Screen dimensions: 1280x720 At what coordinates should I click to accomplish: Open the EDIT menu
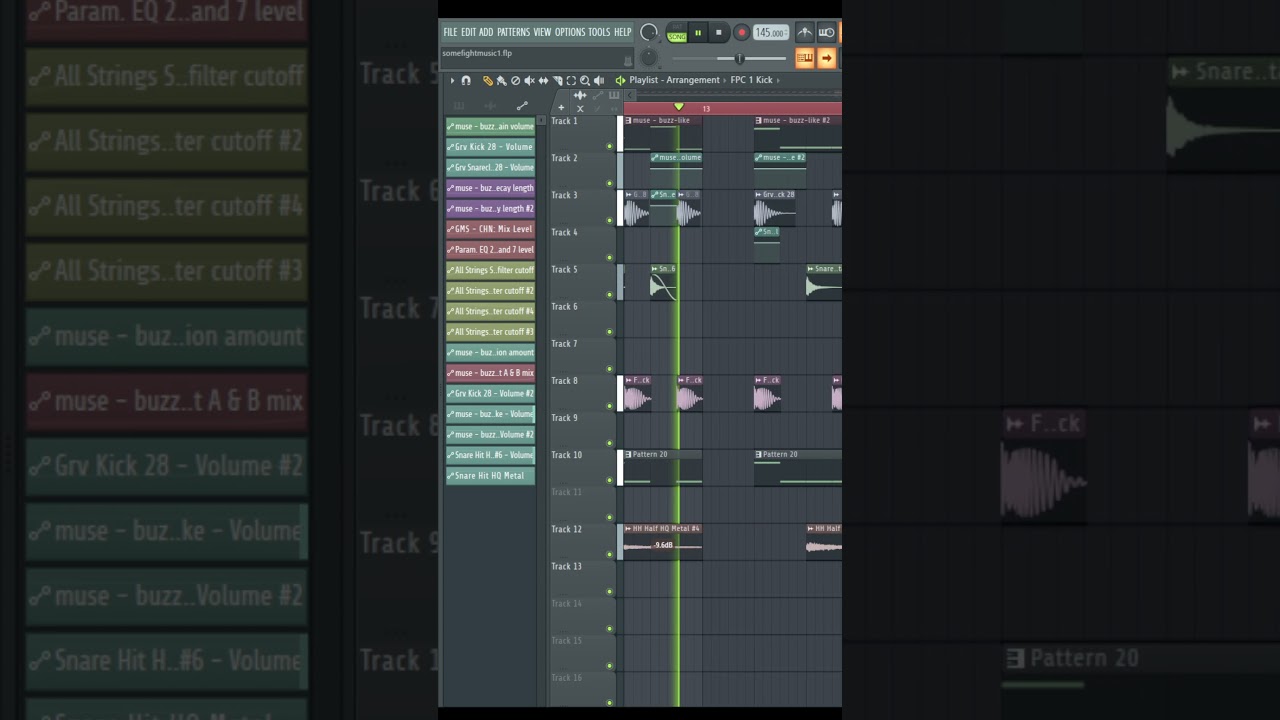pos(468,32)
